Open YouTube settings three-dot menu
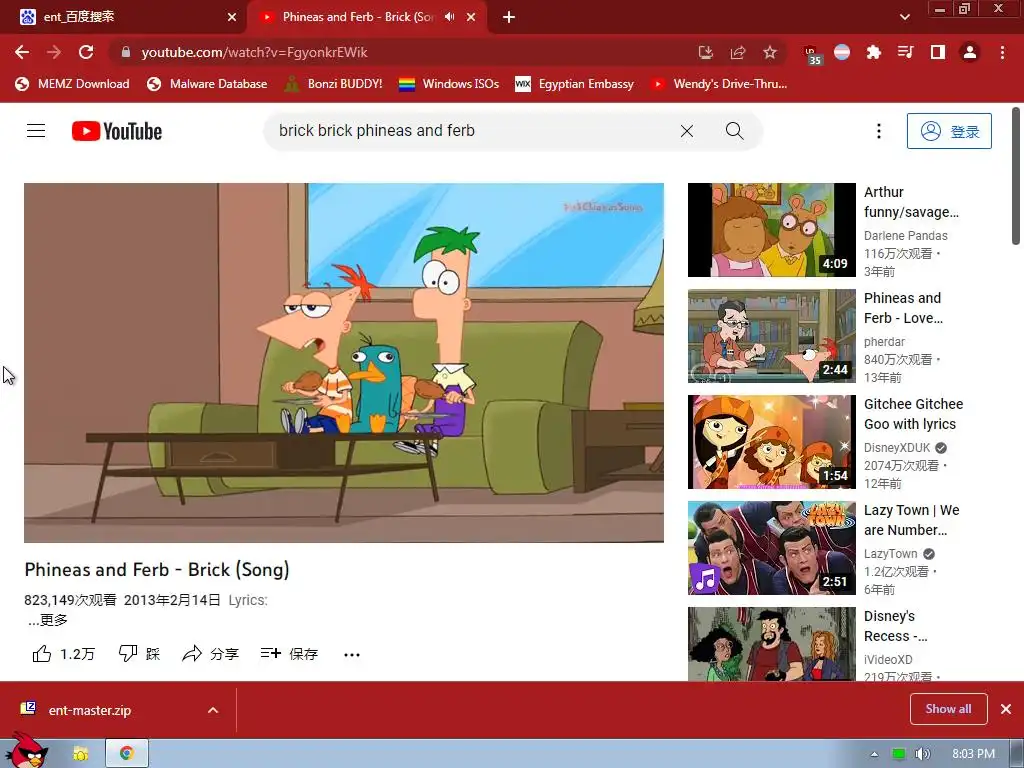 tap(878, 131)
